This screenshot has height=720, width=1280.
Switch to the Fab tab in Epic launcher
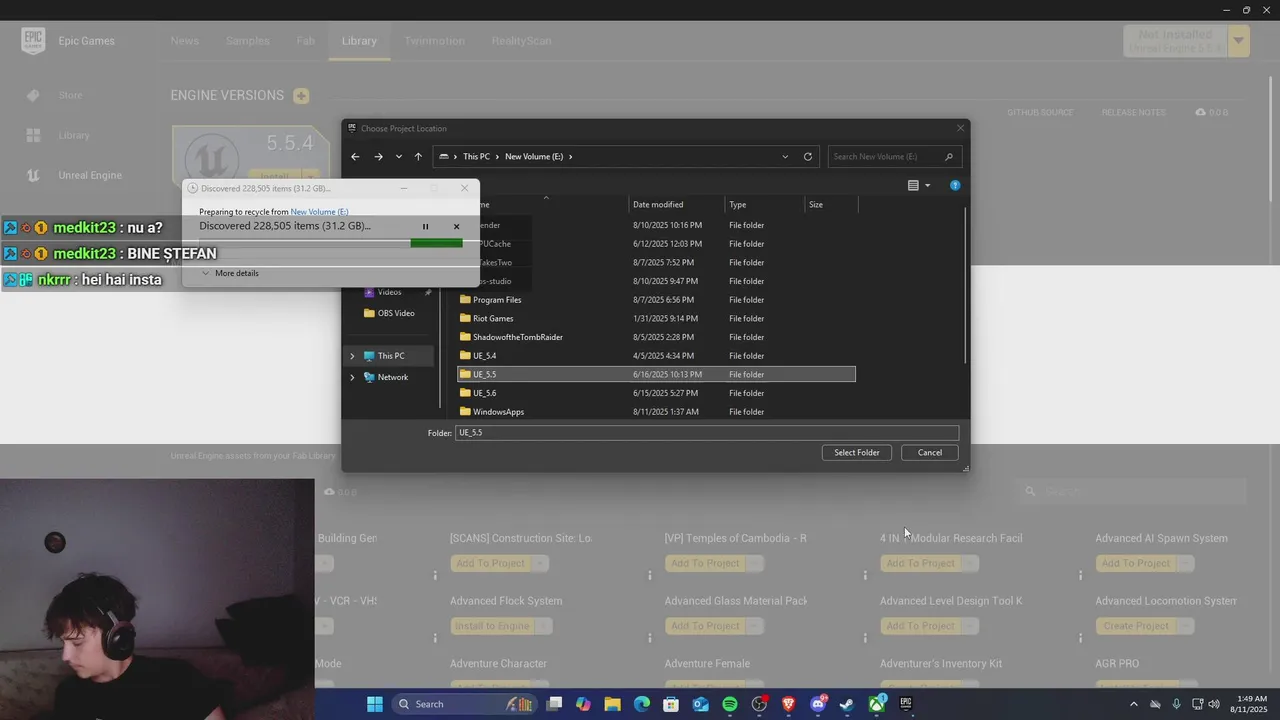(306, 41)
